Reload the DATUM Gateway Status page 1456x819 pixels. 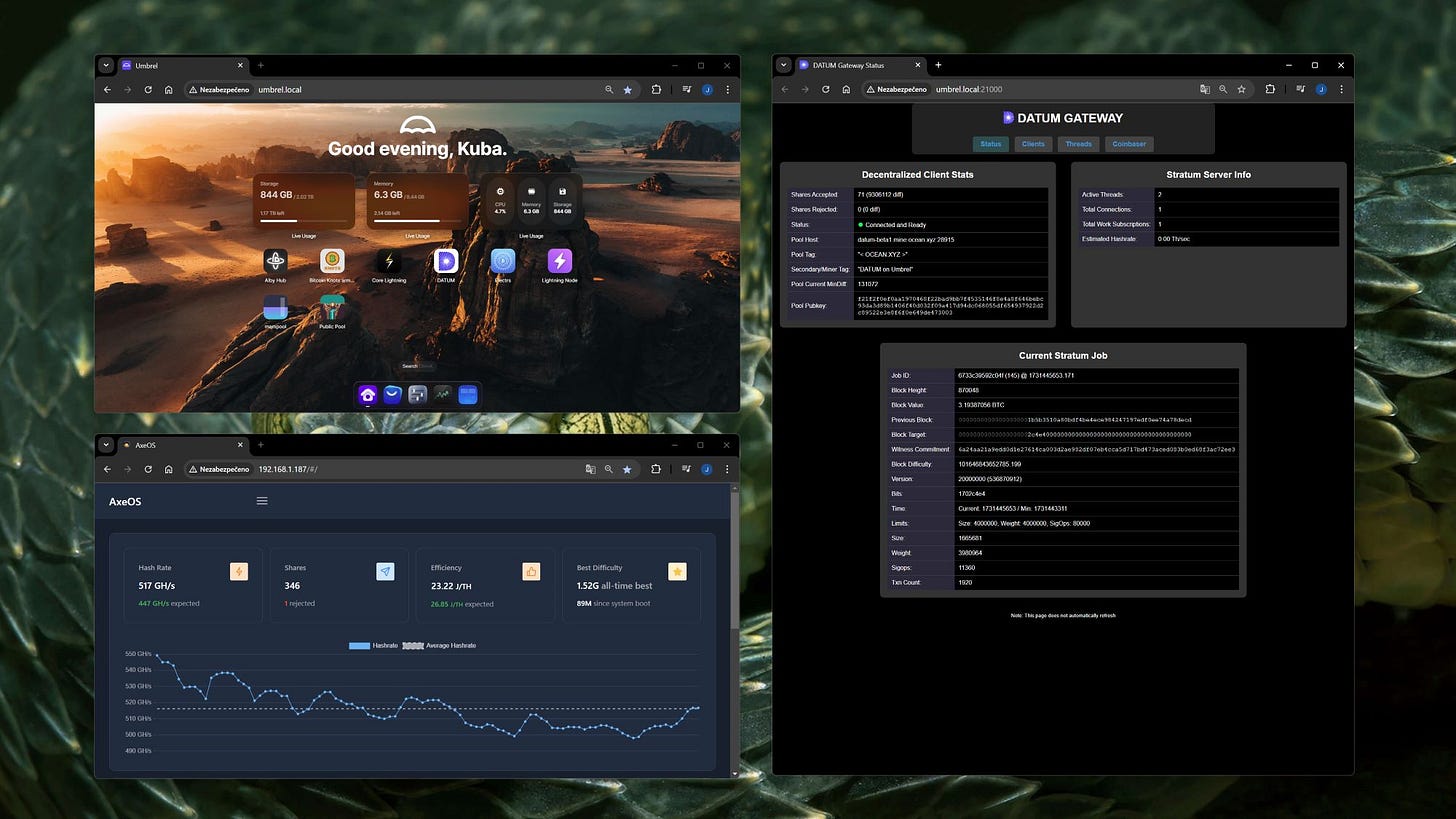(826, 89)
